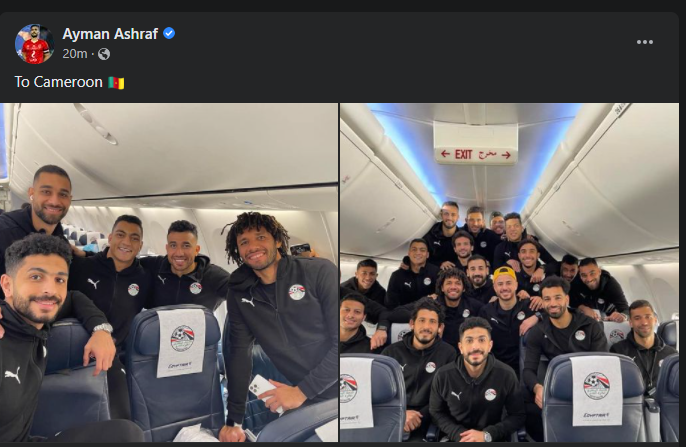Click the headrest cover logo in left photo
686x447 pixels.
tap(182, 339)
